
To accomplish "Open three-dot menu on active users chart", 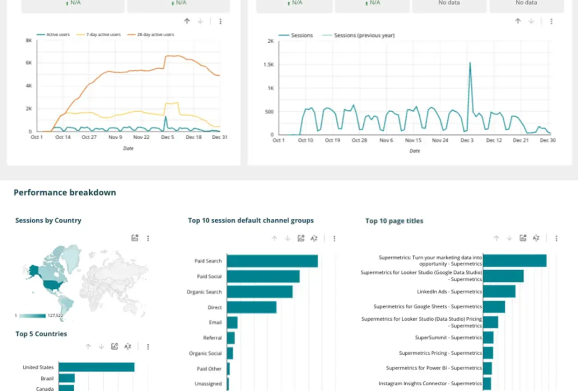I will [x=220, y=21].
